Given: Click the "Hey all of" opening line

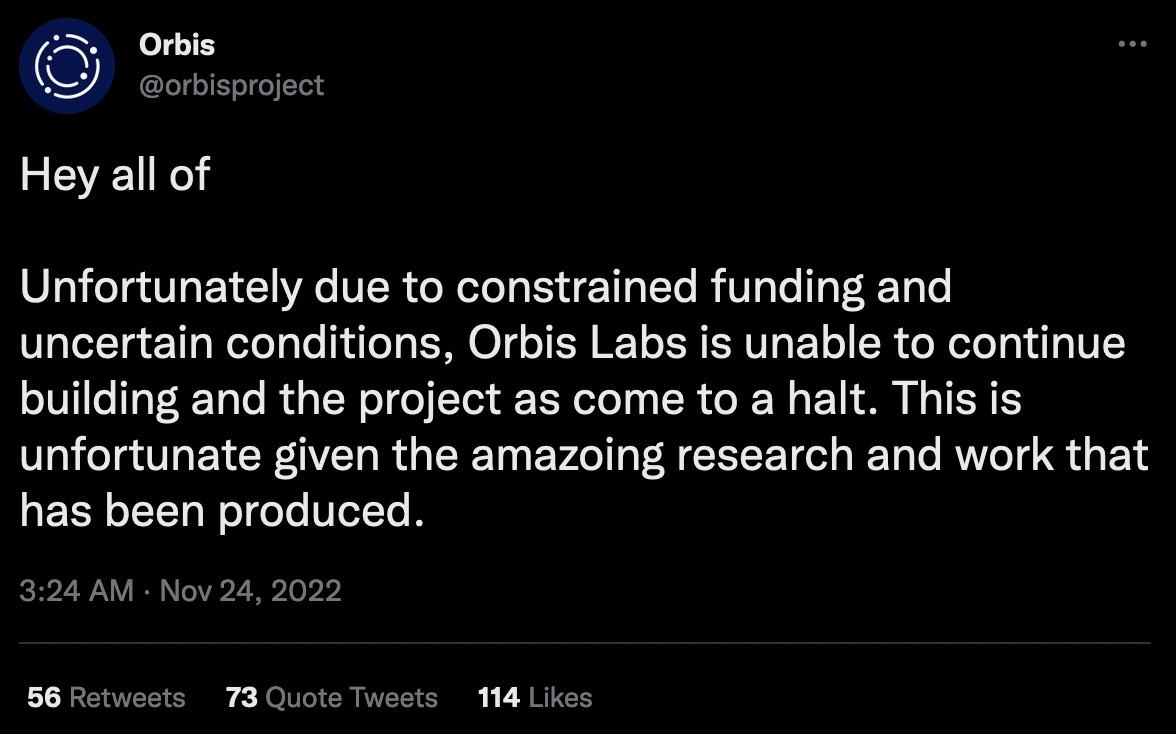Looking at the screenshot, I should point(115,175).
